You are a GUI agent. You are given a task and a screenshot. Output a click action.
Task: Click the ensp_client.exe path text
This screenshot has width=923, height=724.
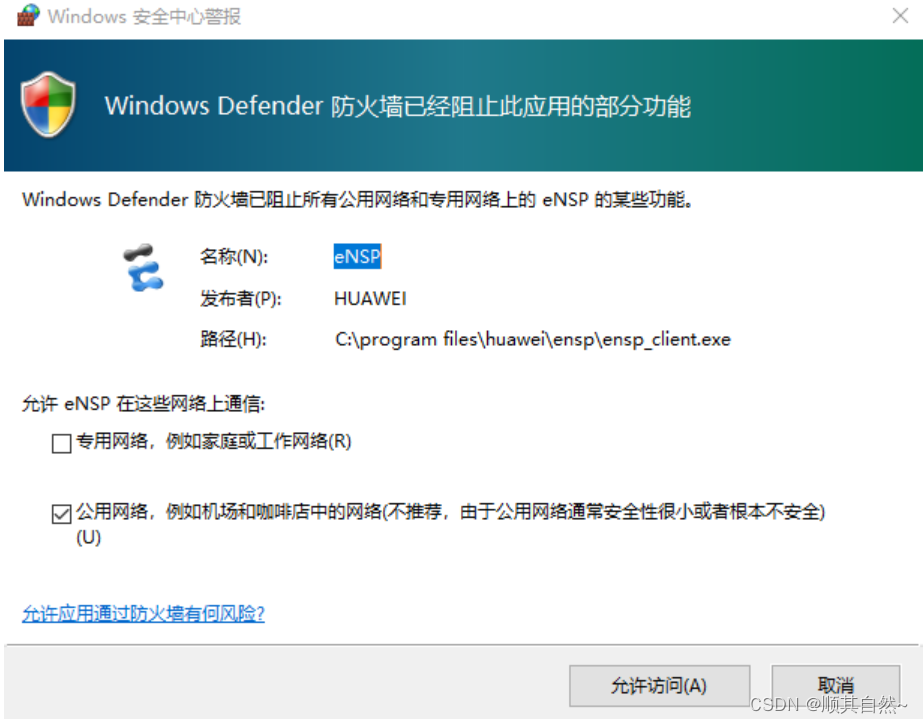[533, 340]
